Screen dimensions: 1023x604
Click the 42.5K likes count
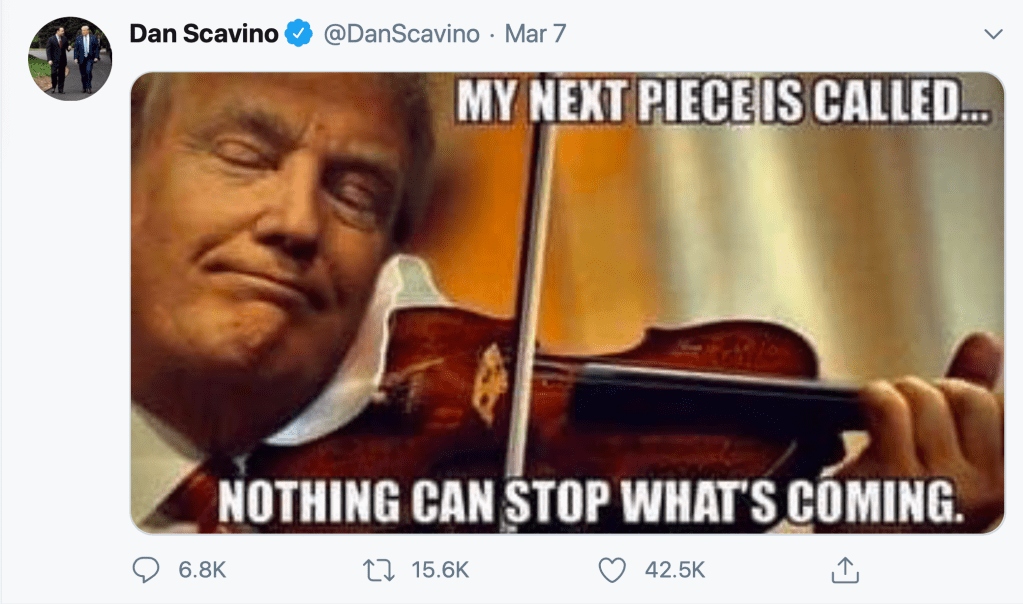675,570
